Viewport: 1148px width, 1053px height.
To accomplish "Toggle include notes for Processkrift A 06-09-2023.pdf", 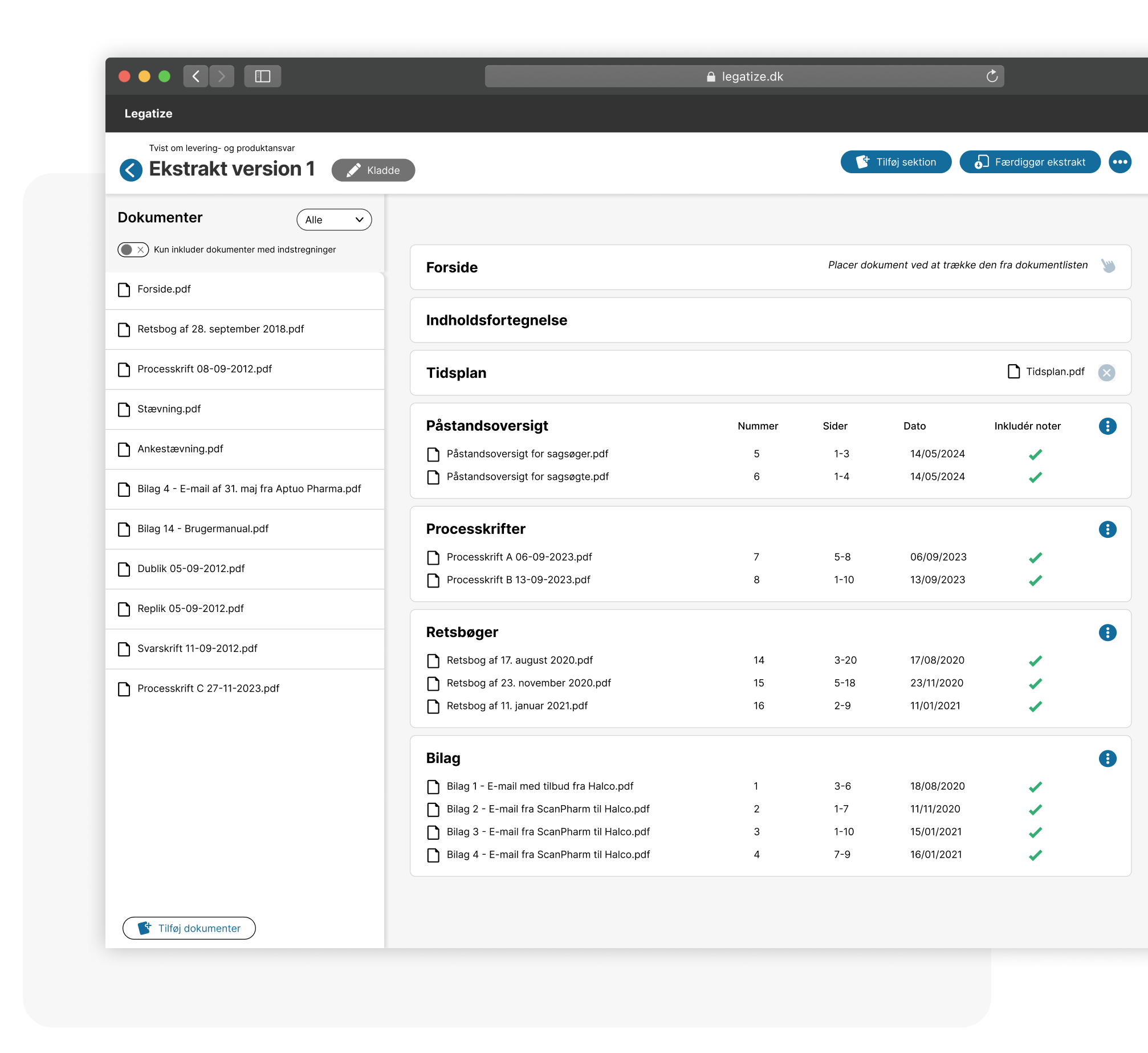I will (x=1036, y=557).
